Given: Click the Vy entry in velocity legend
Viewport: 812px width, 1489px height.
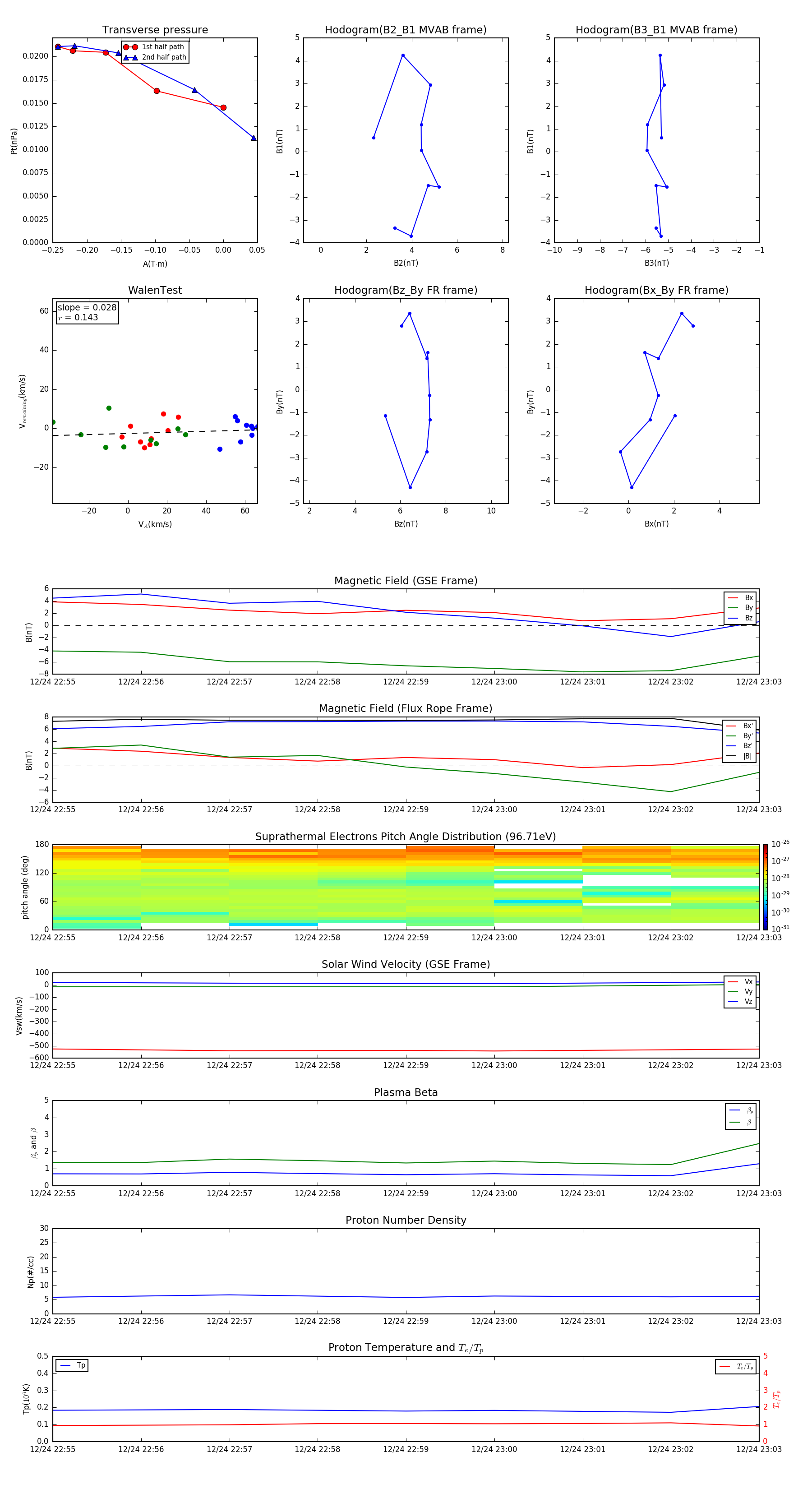Looking at the screenshot, I should click(740, 991).
